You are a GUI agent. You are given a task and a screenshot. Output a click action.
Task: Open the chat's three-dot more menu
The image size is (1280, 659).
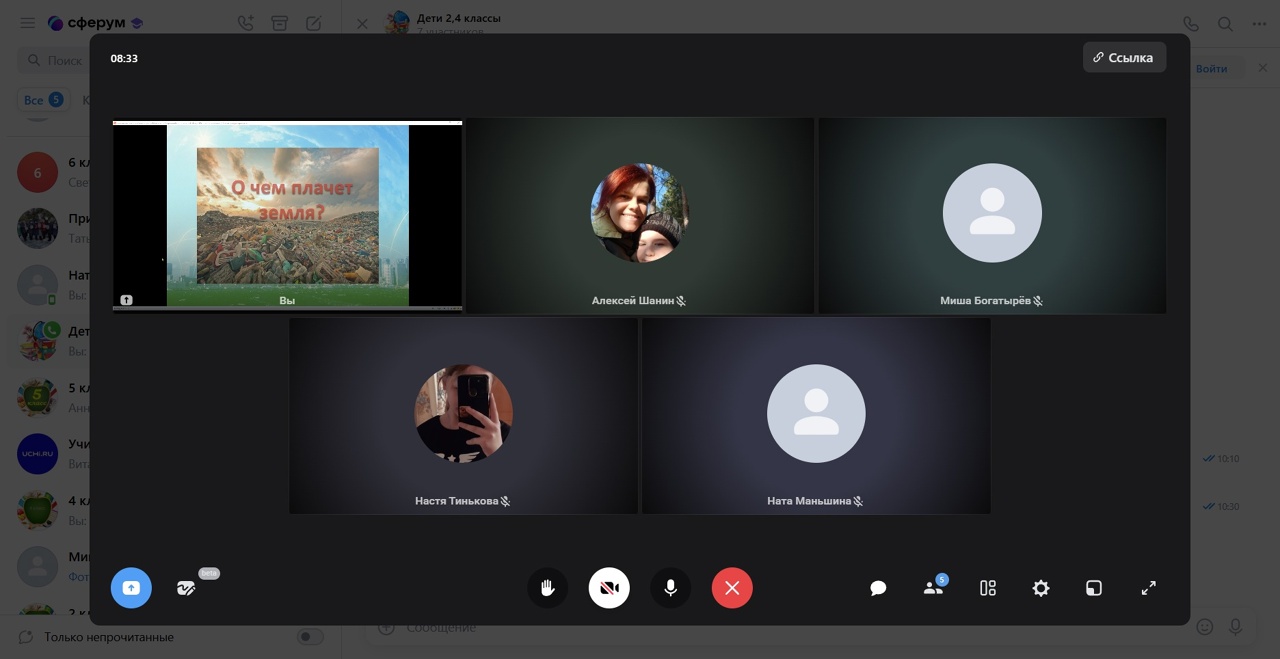click(1259, 23)
